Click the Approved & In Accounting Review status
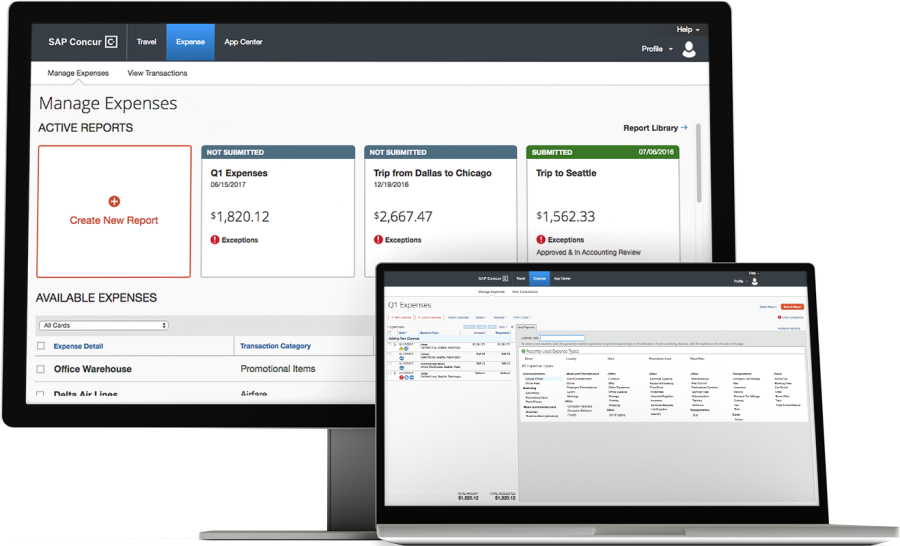Screen dimensions: 900x546 tap(588, 252)
